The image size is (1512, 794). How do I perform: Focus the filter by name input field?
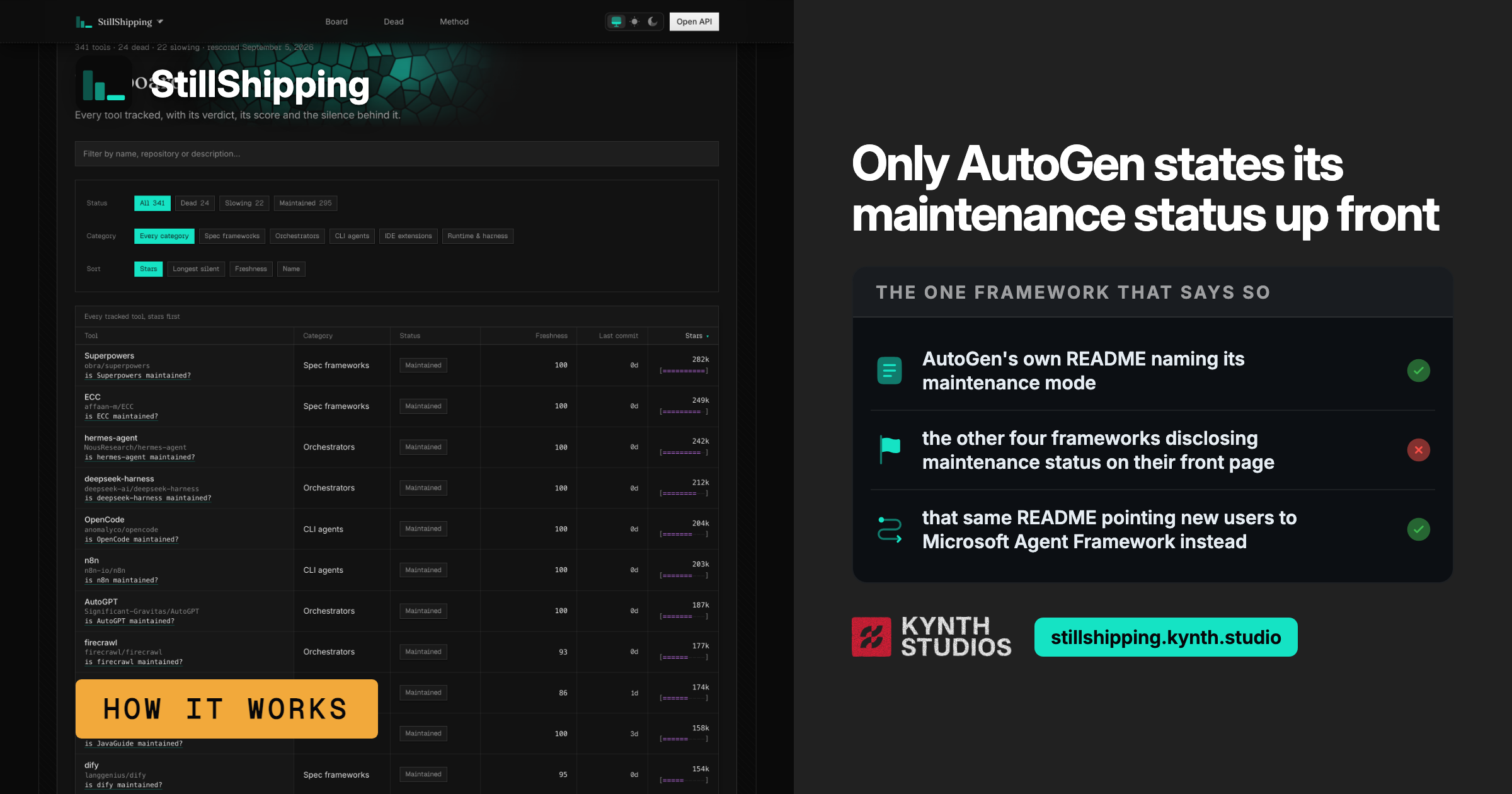[x=397, y=154]
